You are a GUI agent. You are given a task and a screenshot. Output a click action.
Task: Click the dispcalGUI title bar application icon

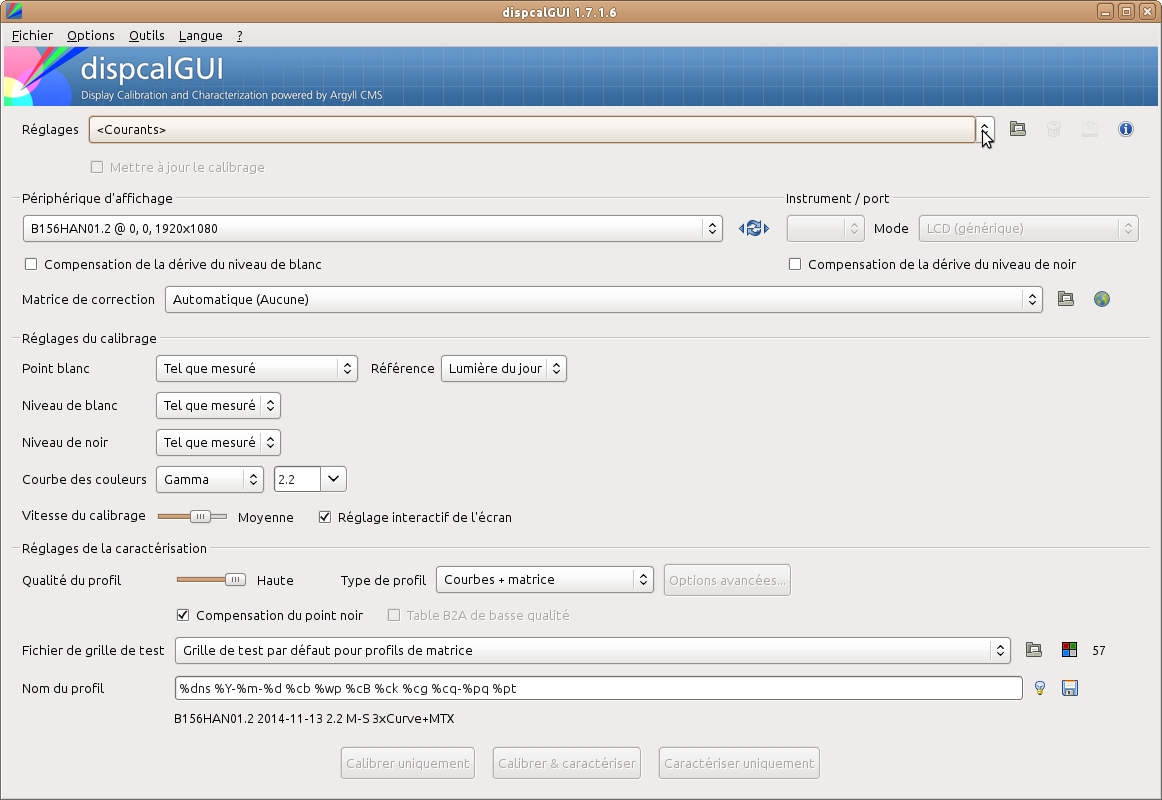coord(13,11)
